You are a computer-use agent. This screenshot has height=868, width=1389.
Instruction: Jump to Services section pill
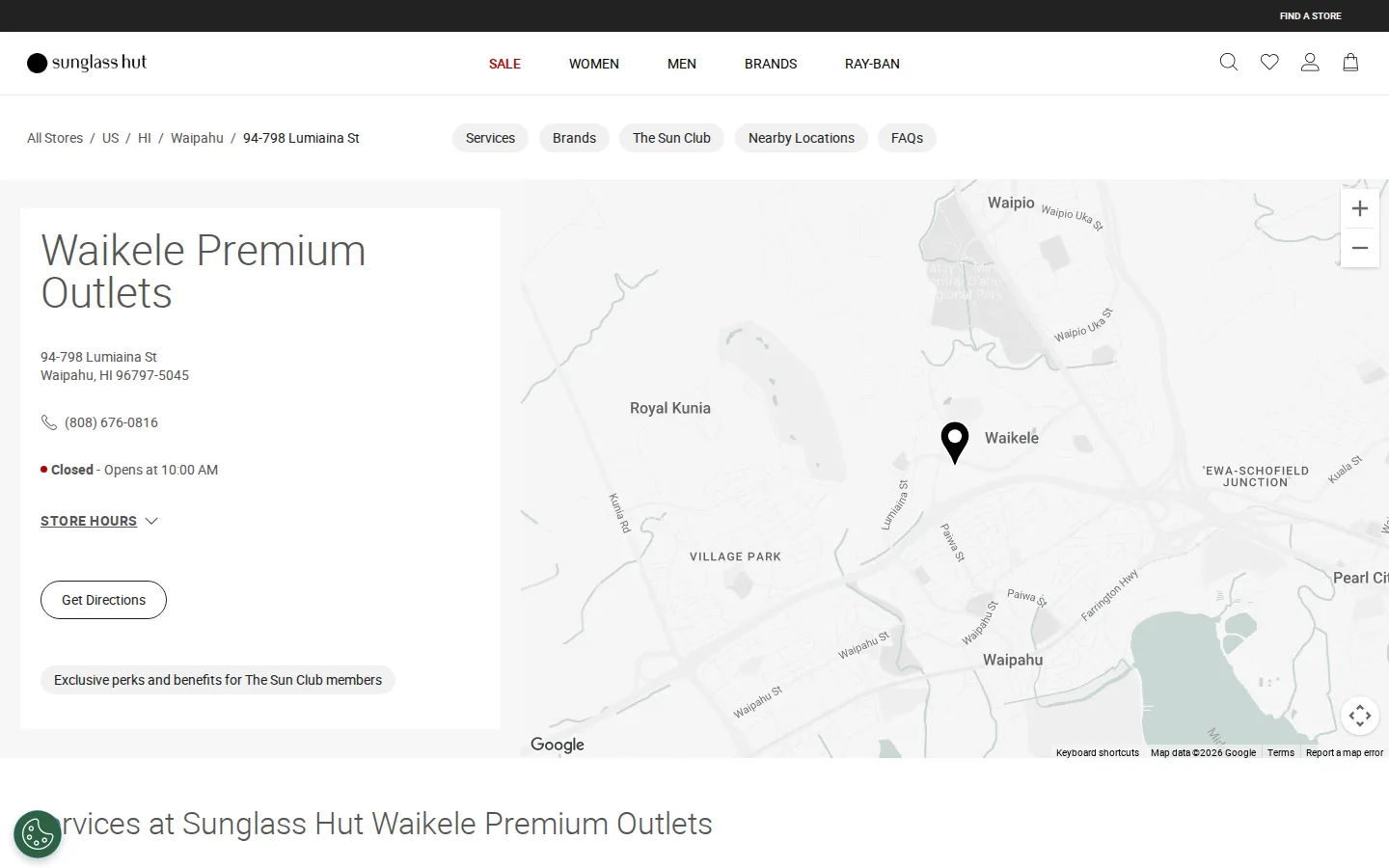tap(490, 138)
